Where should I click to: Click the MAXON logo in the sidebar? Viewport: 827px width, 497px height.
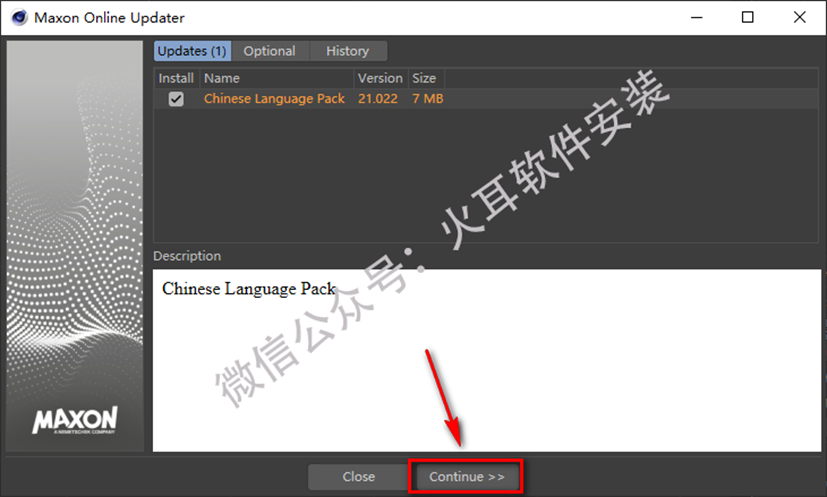pyautogui.click(x=75, y=420)
